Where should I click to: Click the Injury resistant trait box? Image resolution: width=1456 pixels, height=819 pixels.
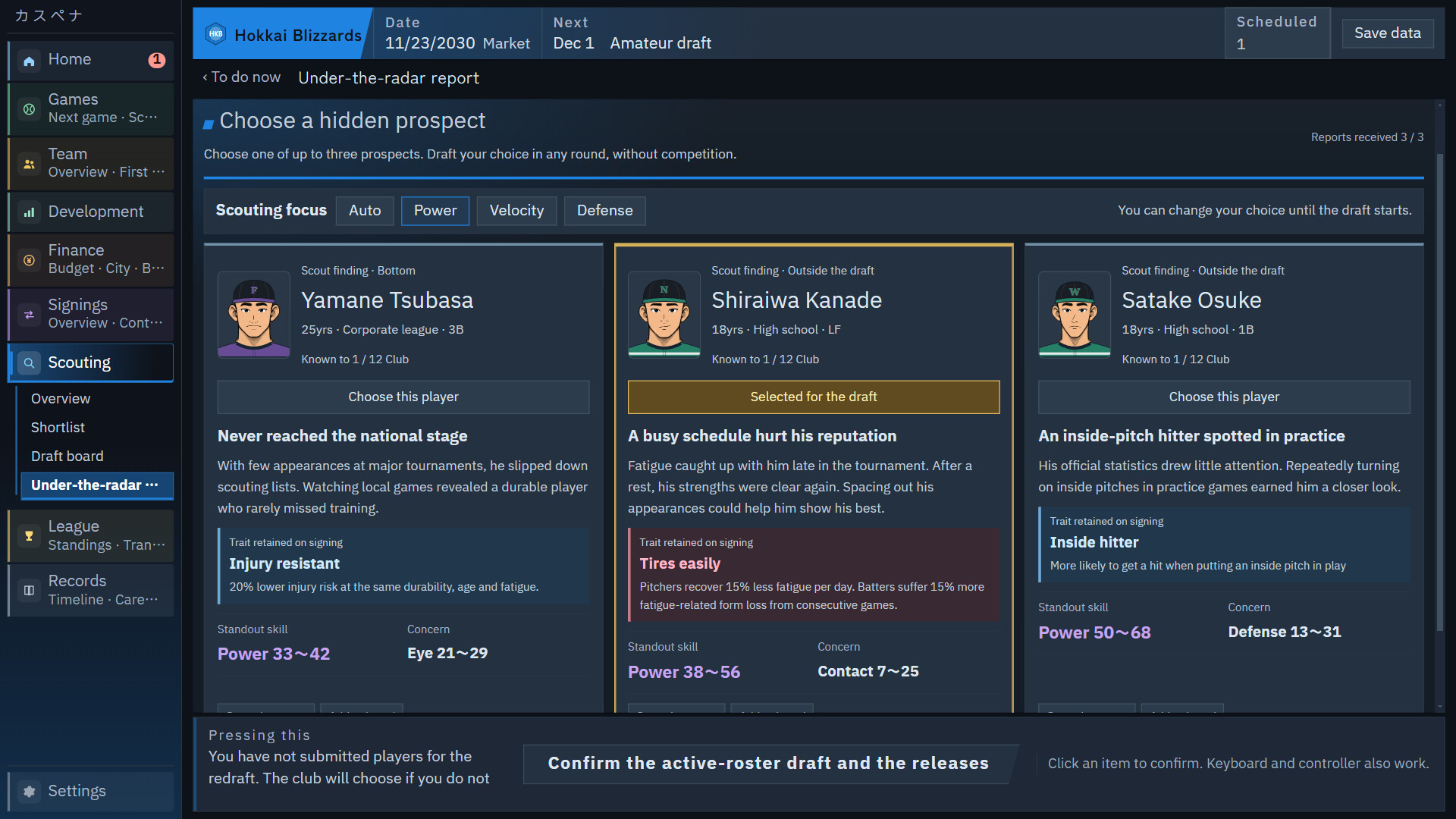point(403,566)
